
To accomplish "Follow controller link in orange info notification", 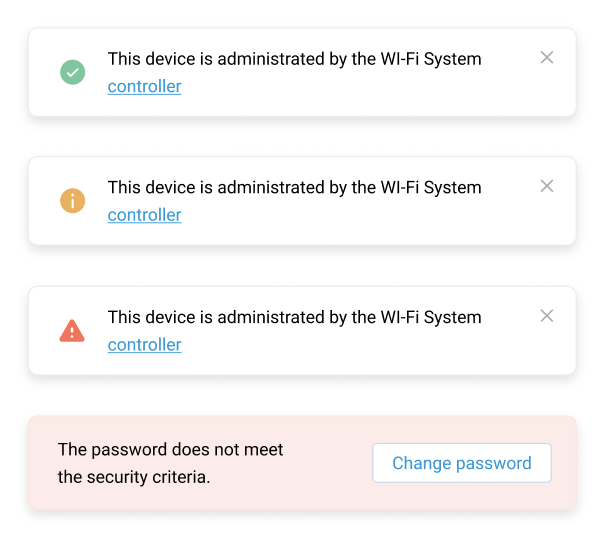I will pos(144,215).
